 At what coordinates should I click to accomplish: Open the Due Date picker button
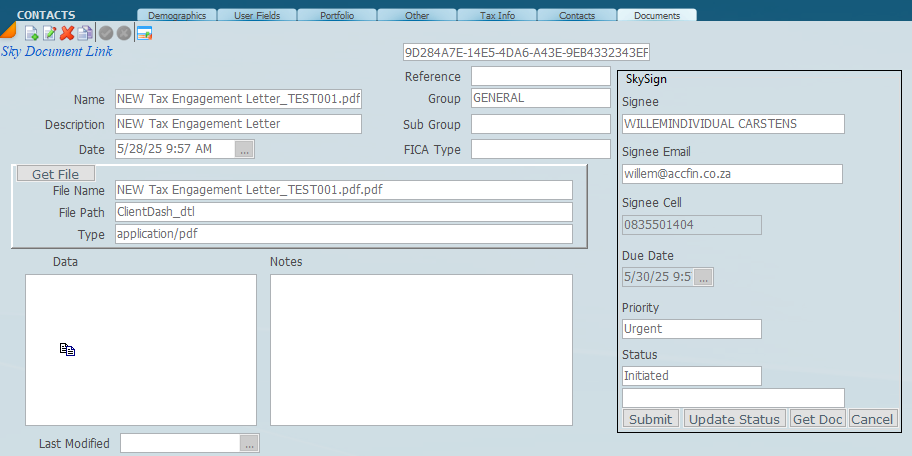tap(704, 277)
